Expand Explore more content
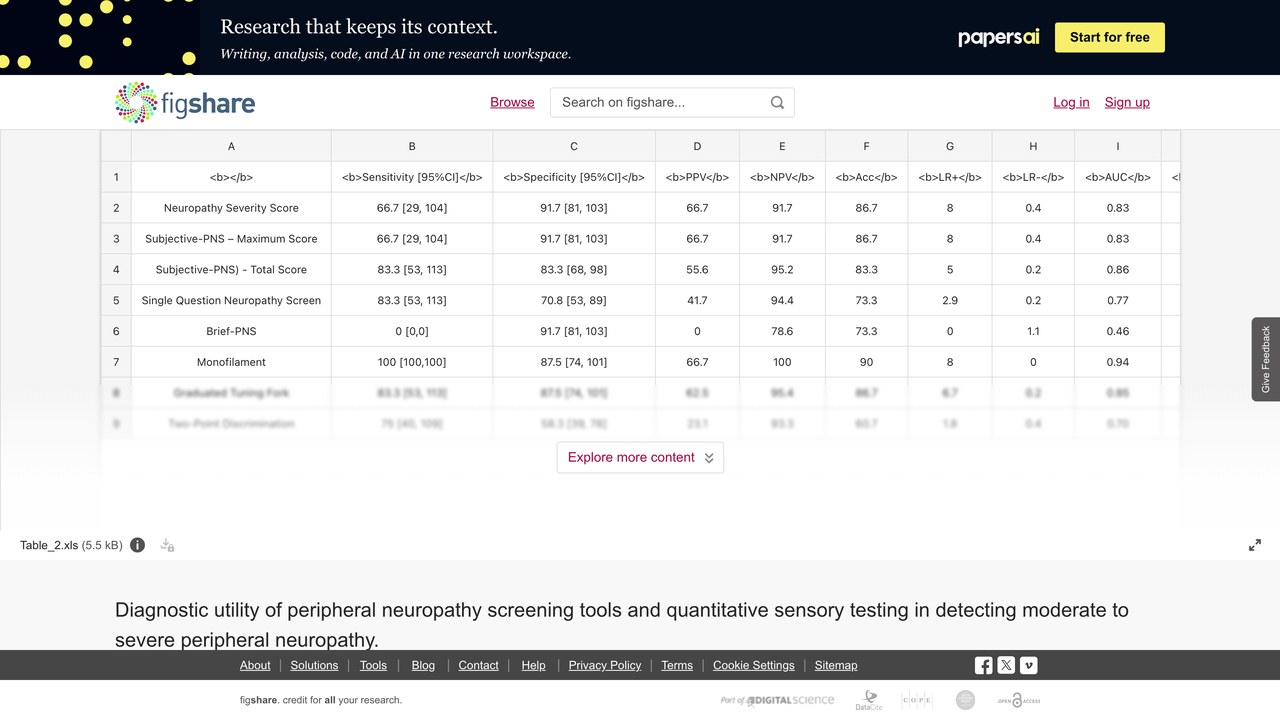Viewport: 1280px width, 720px height. pyautogui.click(x=640, y=457)
